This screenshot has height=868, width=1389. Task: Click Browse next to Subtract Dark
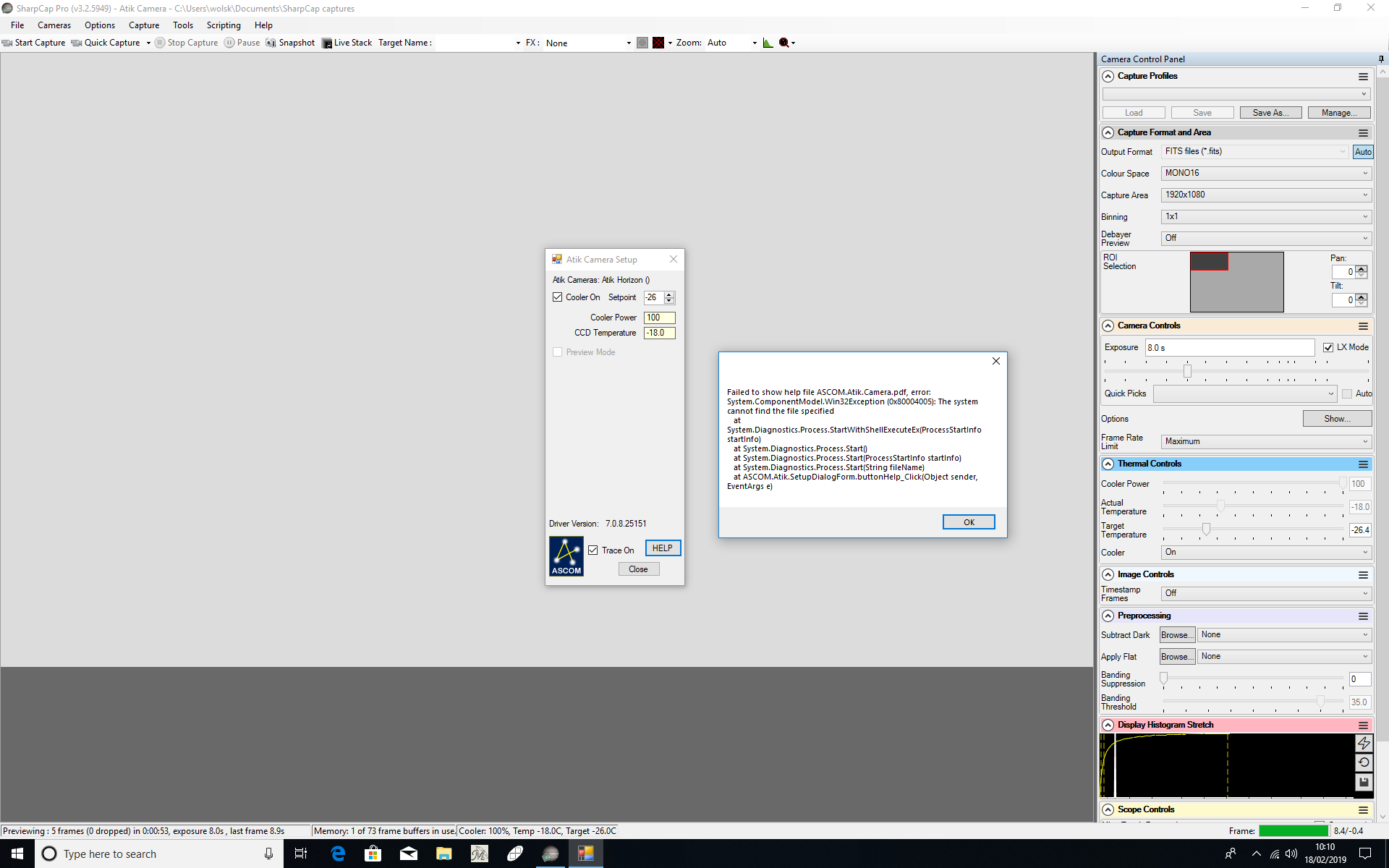click(1177, 635)
